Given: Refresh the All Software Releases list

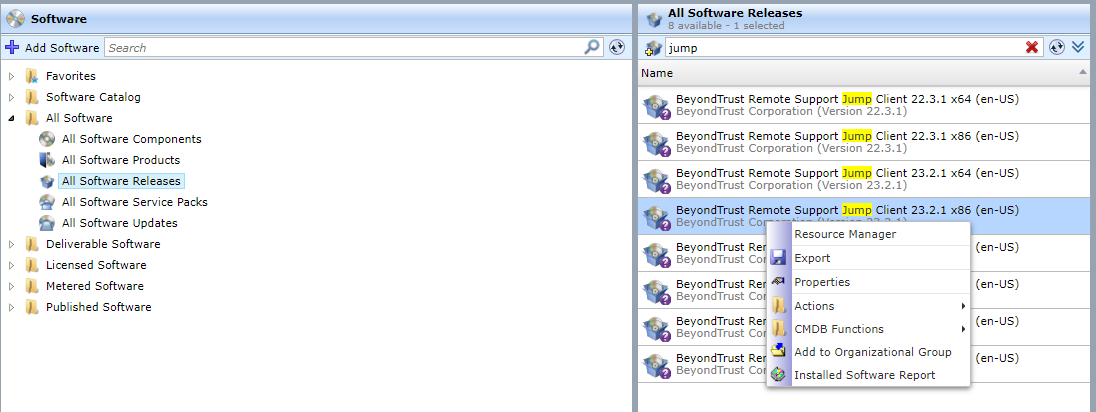Looking at the screenshot, I should pyautogui.click(x=1057, y=48).
